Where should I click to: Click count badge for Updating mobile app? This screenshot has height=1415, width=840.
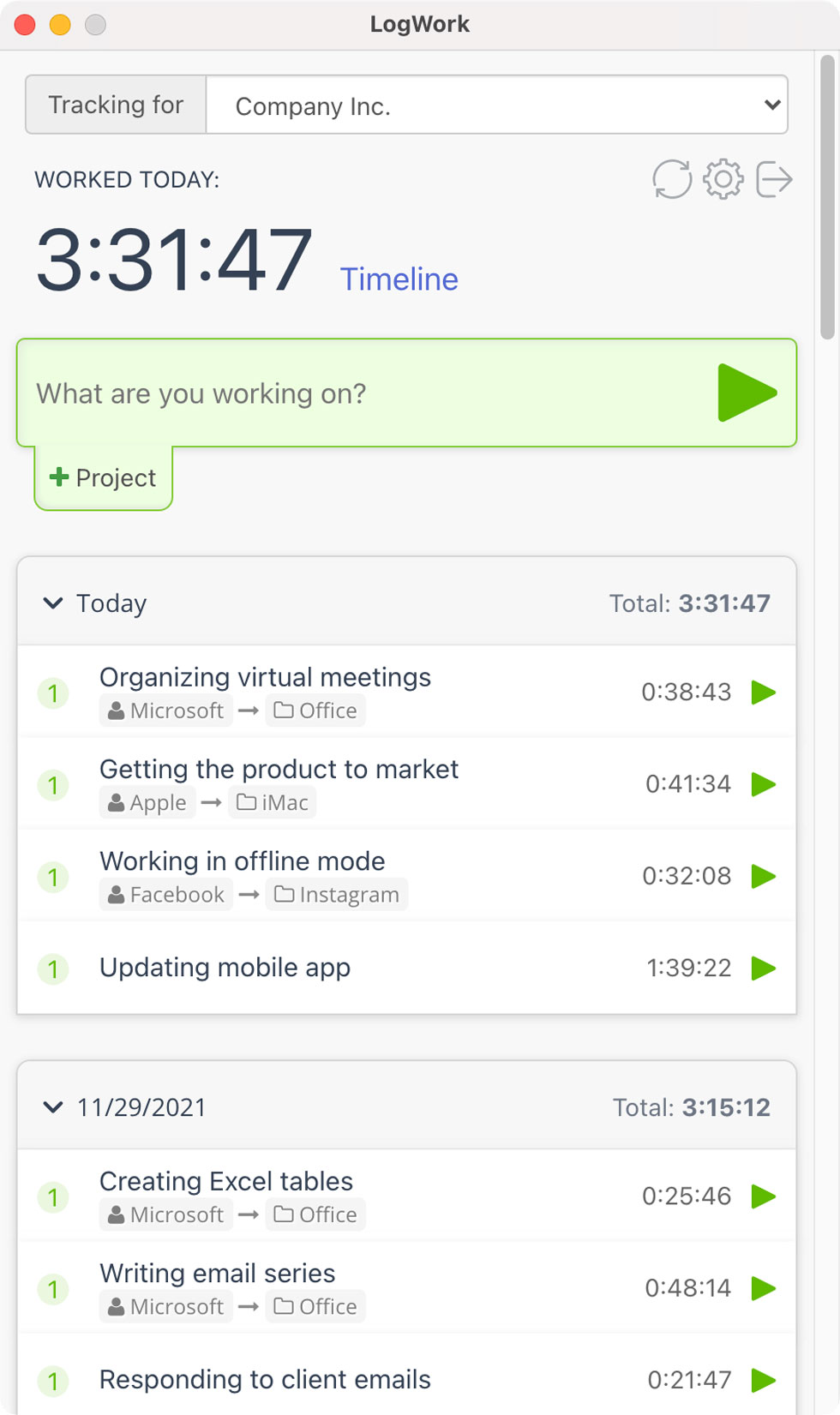click(x=53, y=969)
